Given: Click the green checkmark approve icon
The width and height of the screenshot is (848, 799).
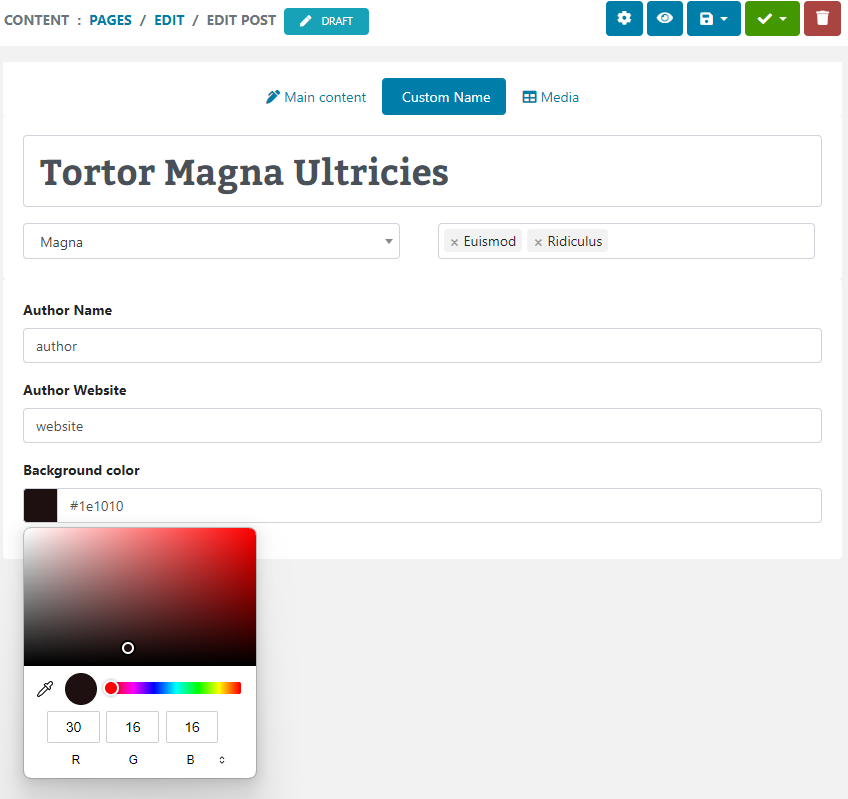Looking at the screenshot, I should [x=766, y=18].
